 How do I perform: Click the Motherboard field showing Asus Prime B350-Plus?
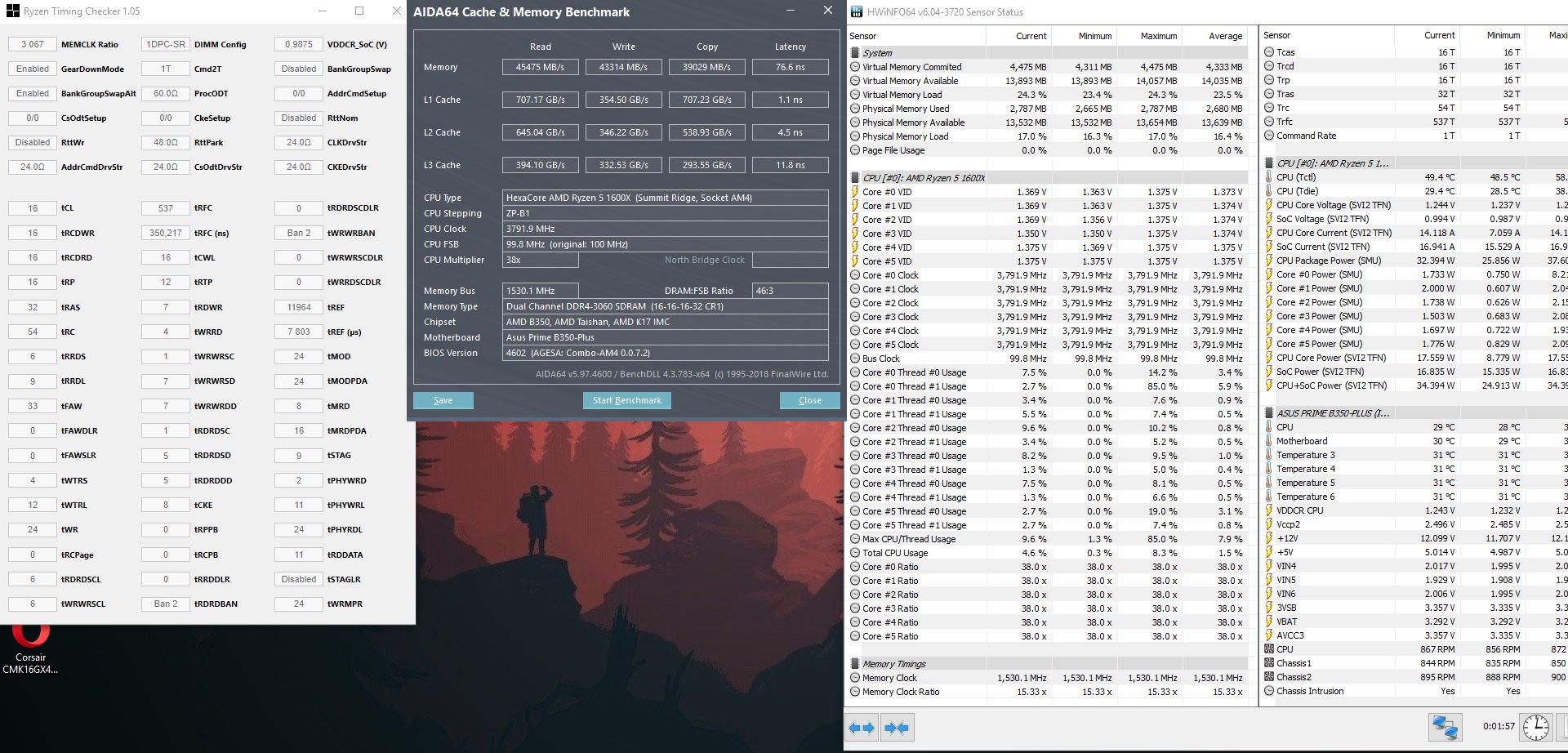pos(666,337)
